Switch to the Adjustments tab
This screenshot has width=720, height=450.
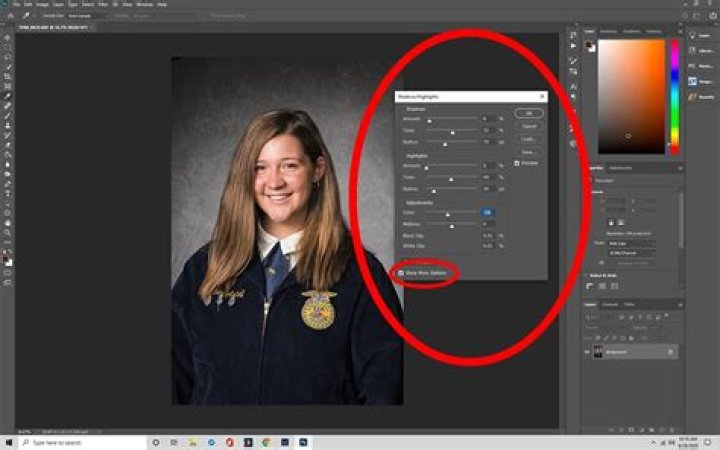click(x=620, y=168)
